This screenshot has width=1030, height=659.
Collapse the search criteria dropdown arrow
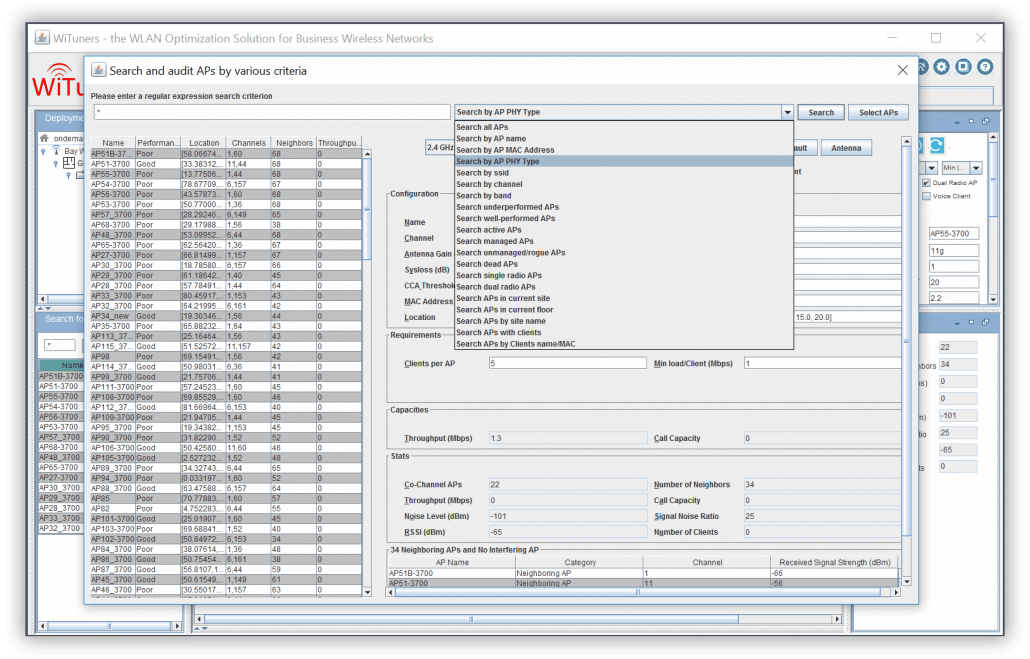pos(787,112)
